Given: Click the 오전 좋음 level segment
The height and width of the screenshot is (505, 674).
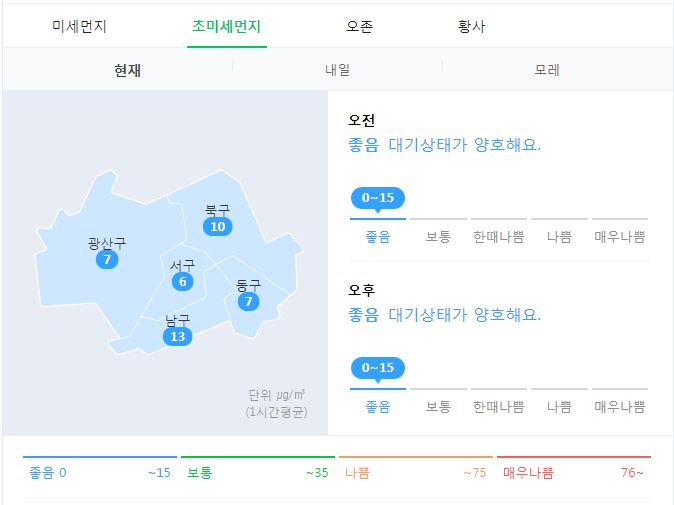Looking at the screenshot, I should [x=378, y=232].
